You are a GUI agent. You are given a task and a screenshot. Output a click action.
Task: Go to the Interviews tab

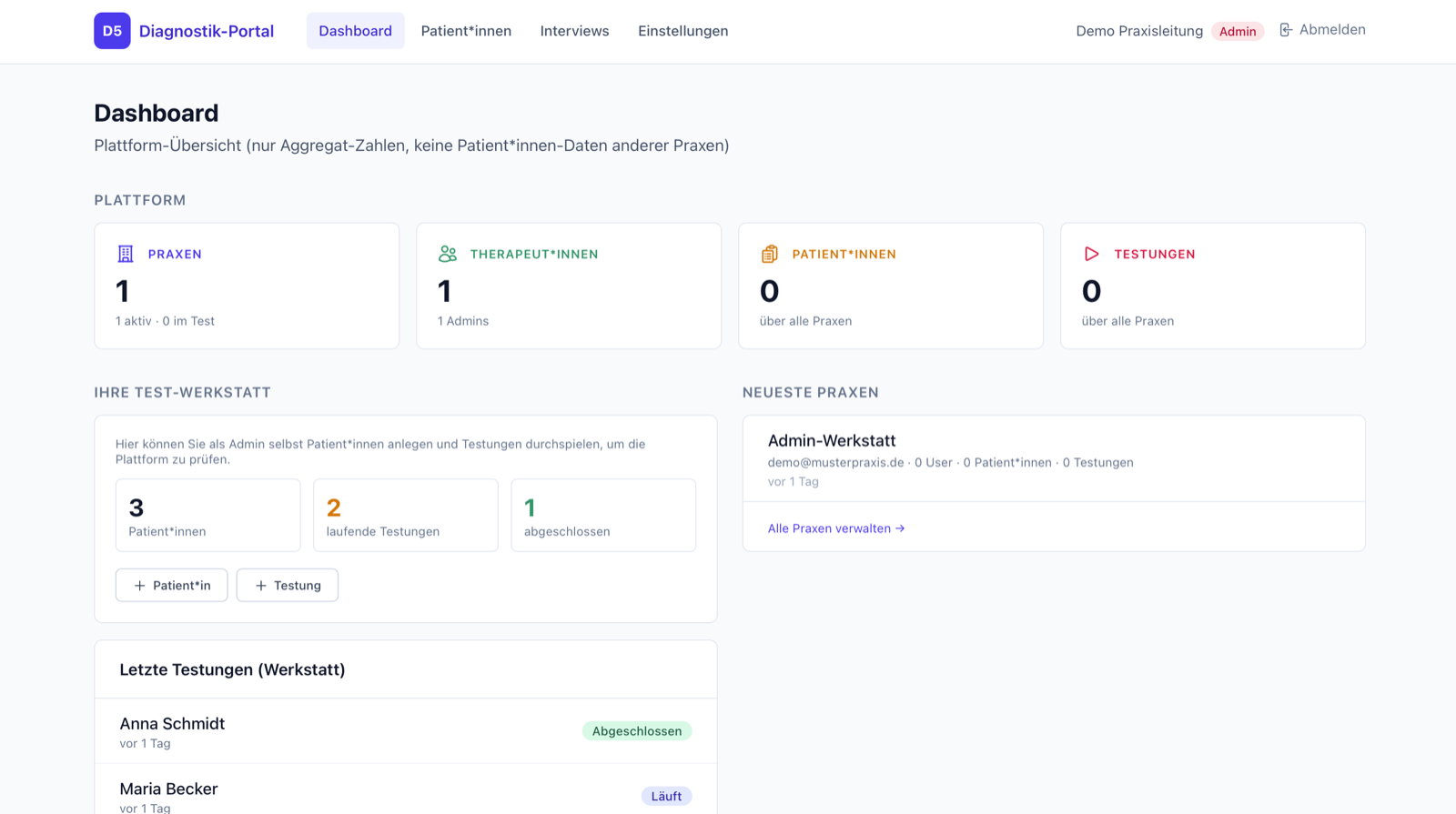(x=574, y=31)
